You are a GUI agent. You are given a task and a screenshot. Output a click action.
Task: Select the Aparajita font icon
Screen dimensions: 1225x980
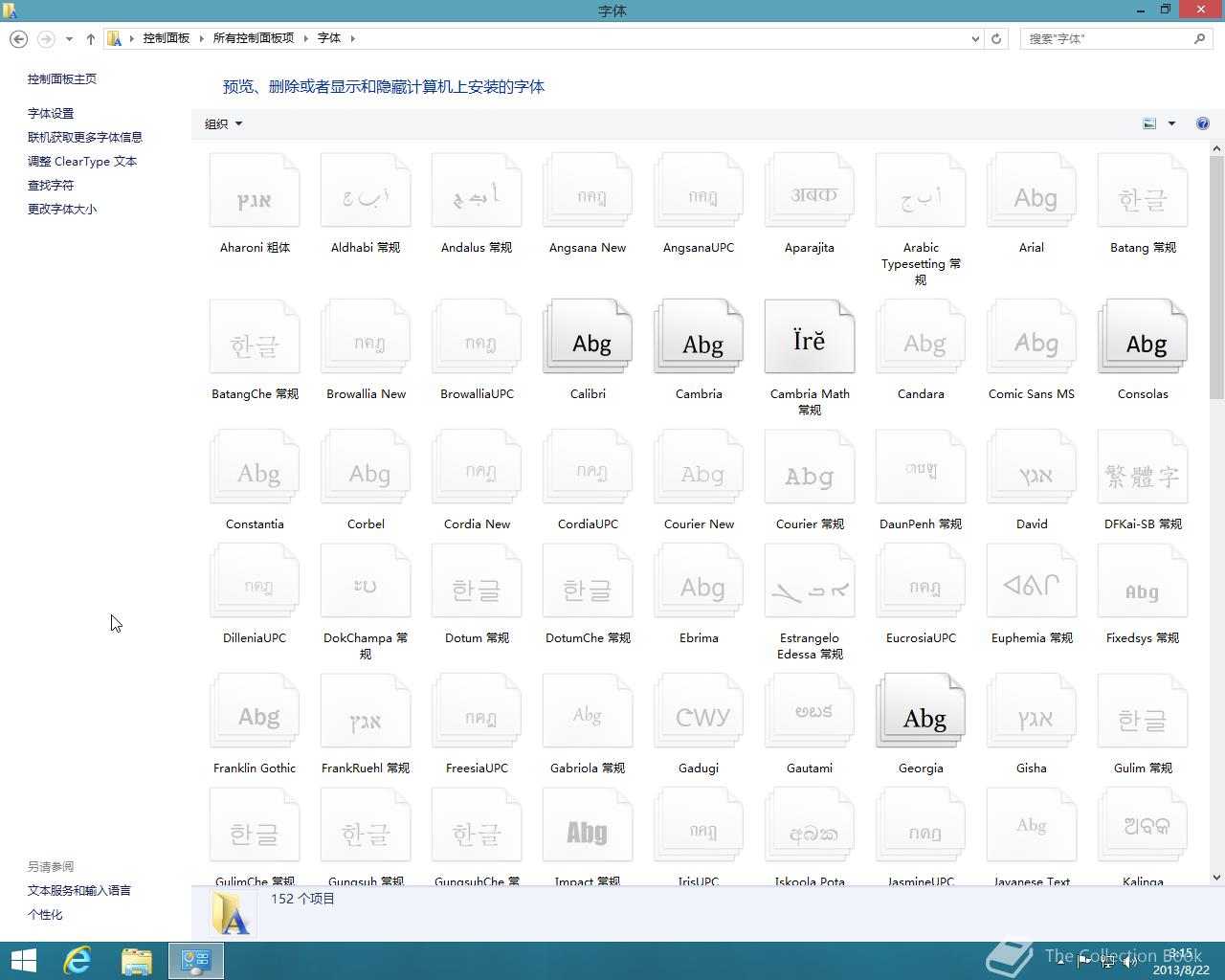click(x=810, y=190)
